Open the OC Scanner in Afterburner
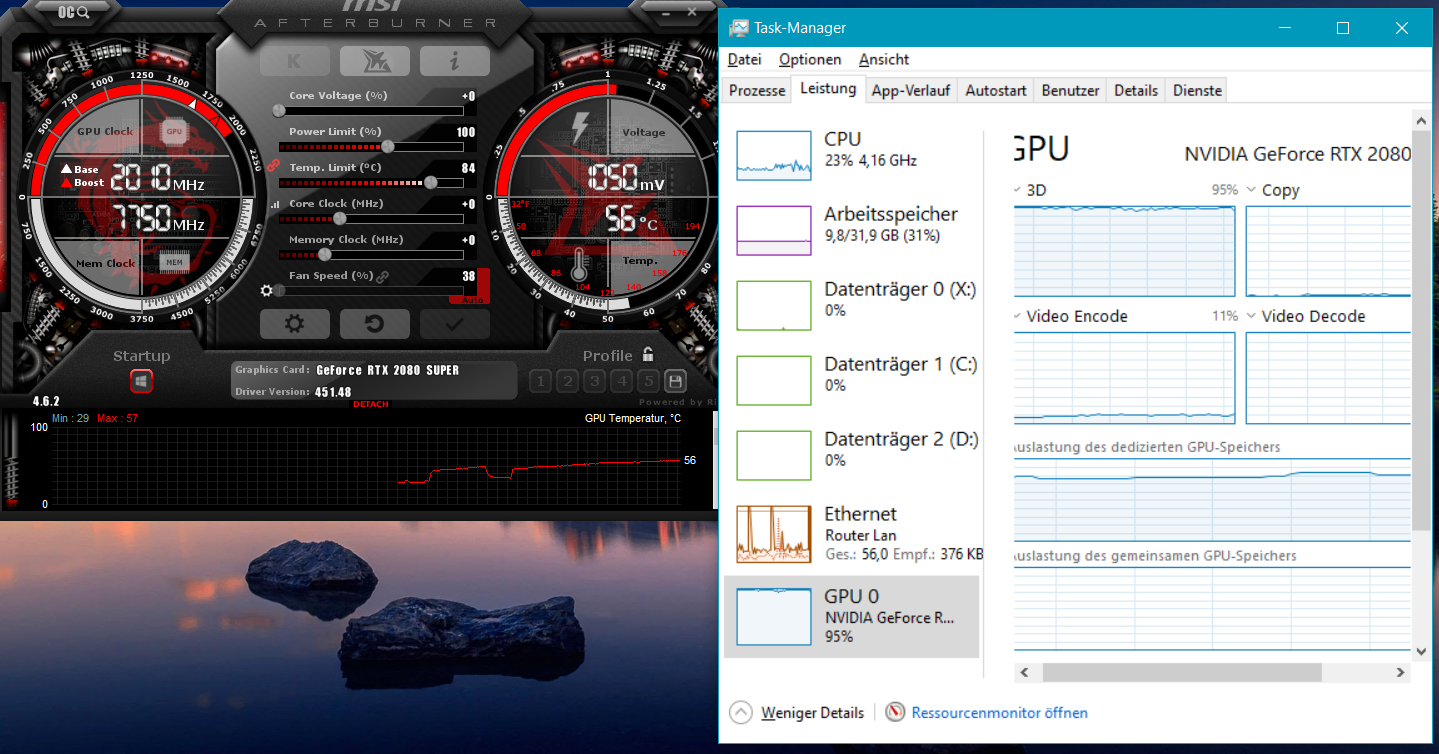The image size is (1439, 754). [x=74, y=12]
